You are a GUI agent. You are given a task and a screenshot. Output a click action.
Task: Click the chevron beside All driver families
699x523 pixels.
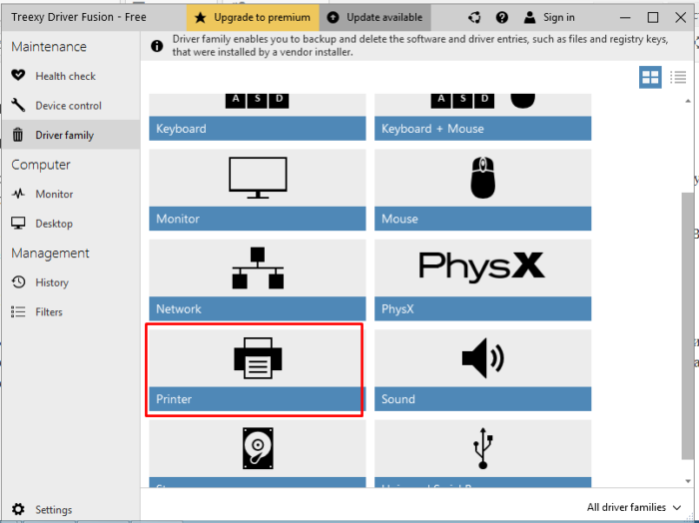tap(677, 507)
